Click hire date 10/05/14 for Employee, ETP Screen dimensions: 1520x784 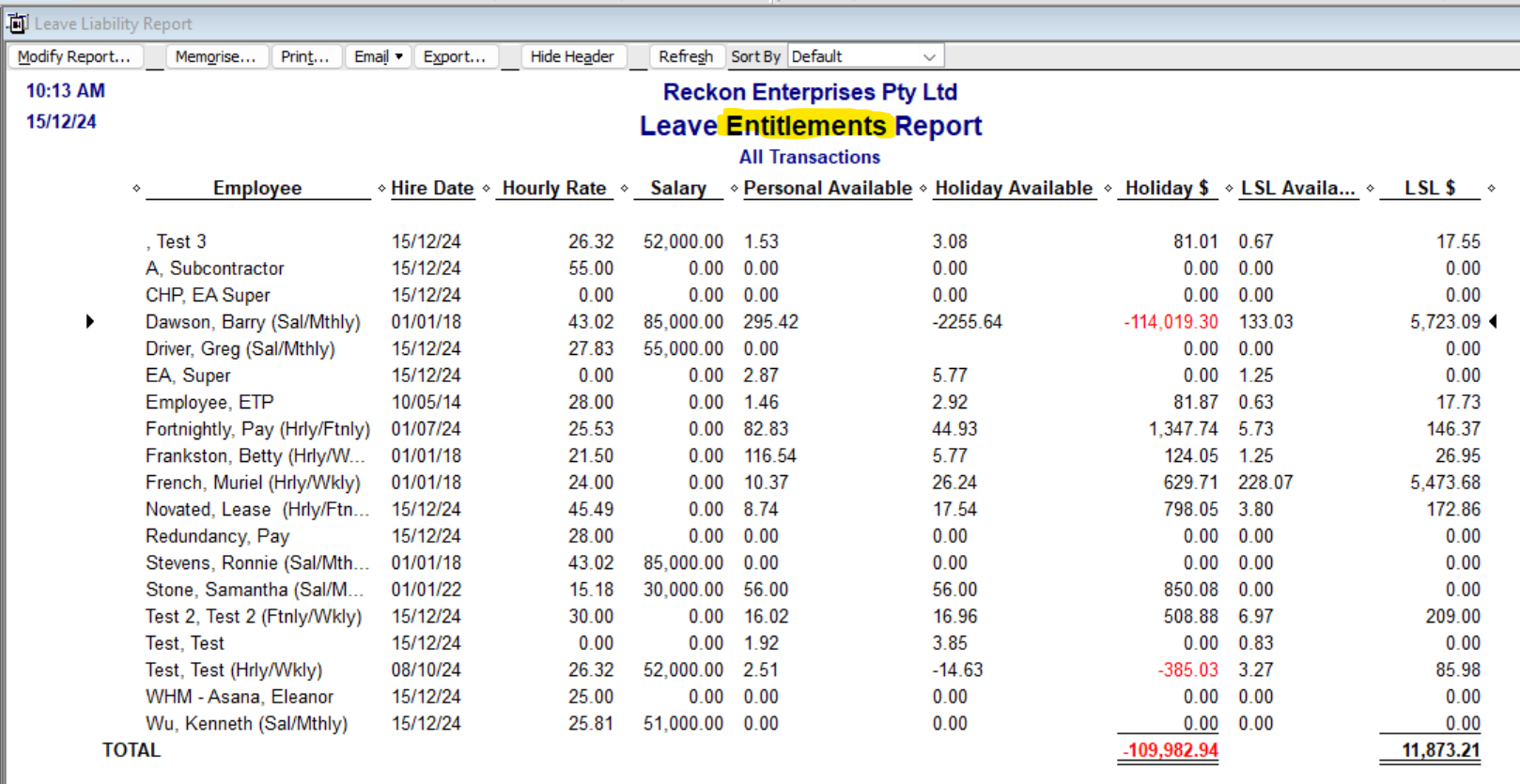tap(427, 403)
